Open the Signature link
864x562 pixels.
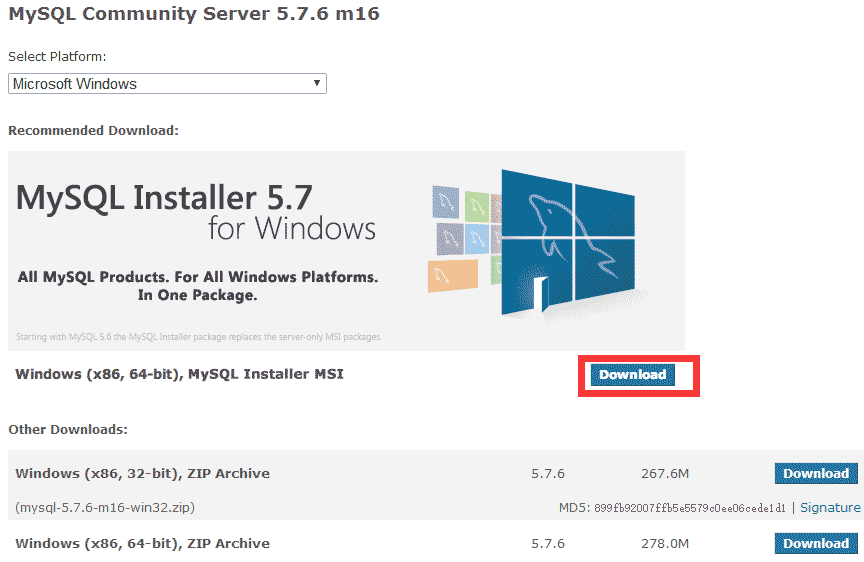(x=830, y=508)
